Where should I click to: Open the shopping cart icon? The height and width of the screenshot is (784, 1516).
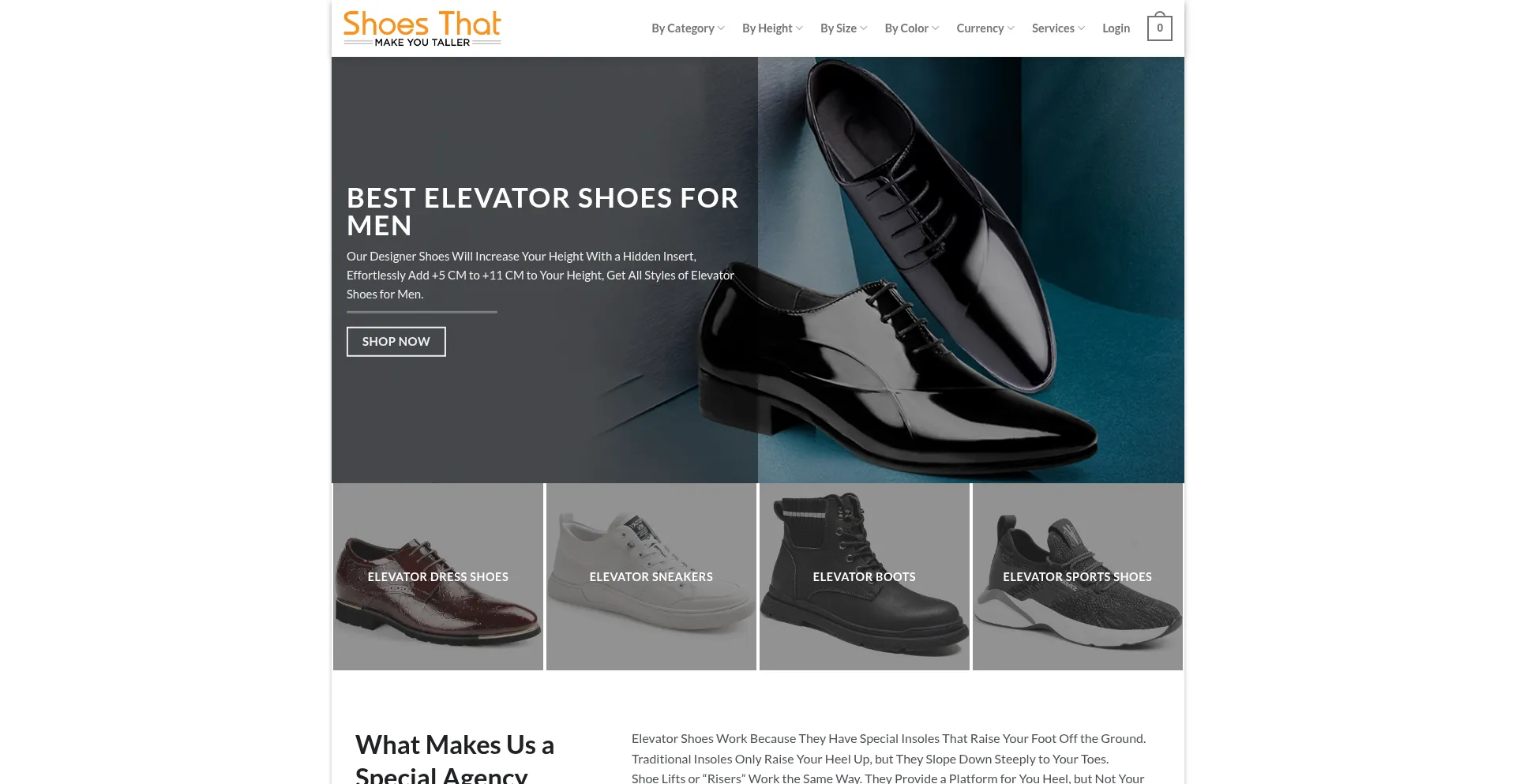pyautogui.click(x=1159, y=27)
